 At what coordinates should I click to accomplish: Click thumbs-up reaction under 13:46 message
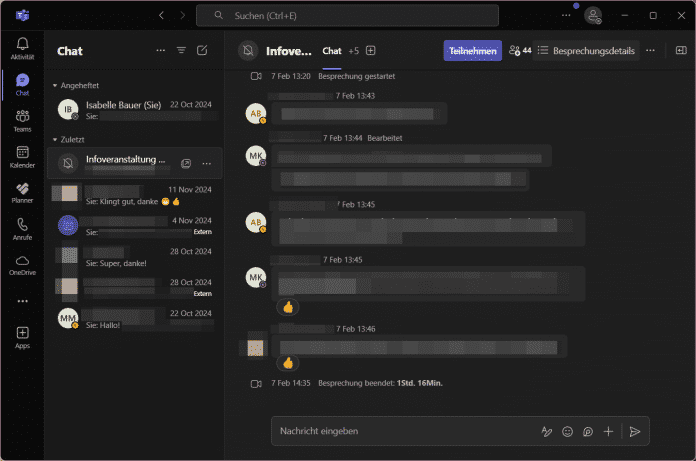click(x=288, y=363)
